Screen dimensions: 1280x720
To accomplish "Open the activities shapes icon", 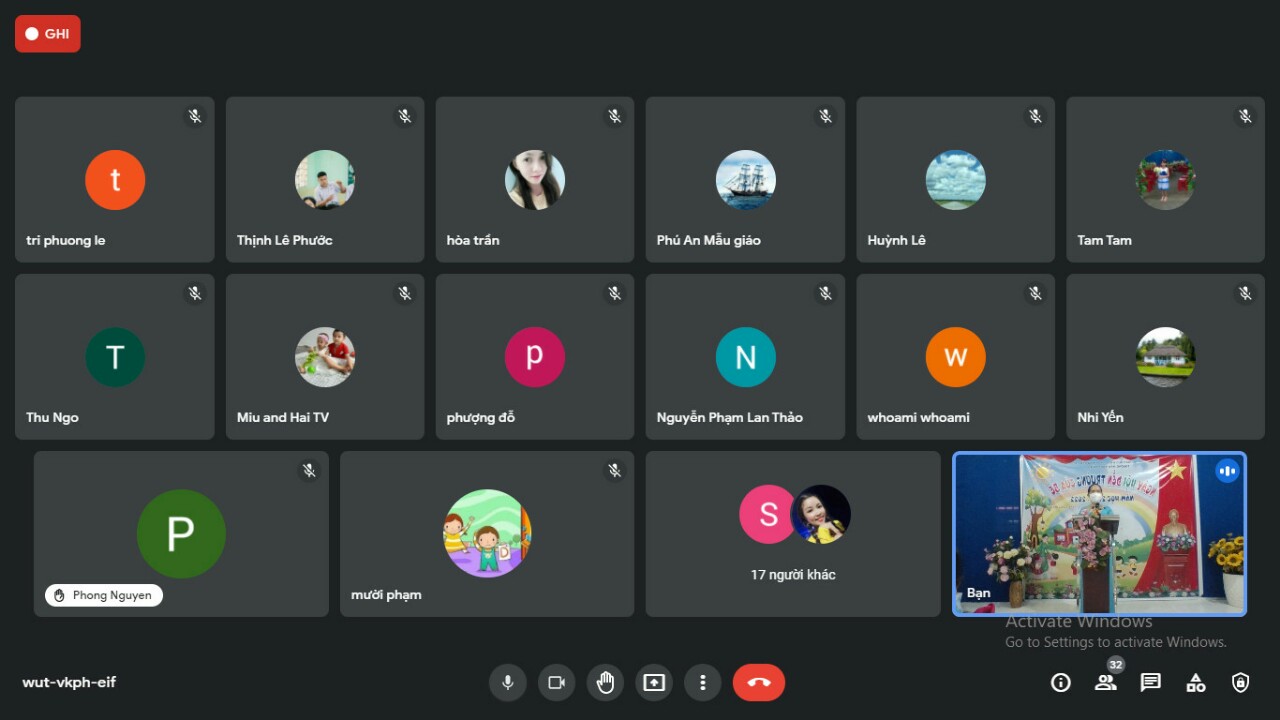I will [1196, 683].
